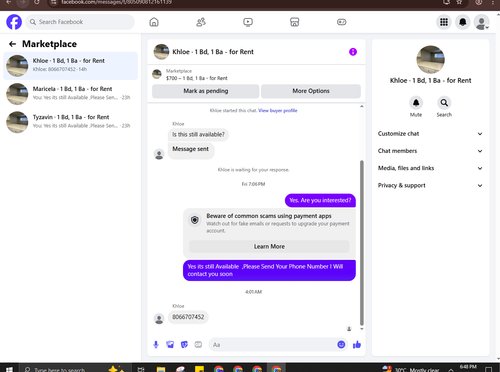500x372 pixels.
Task: Click the 'Is this still available?' message
Action: 198,135
